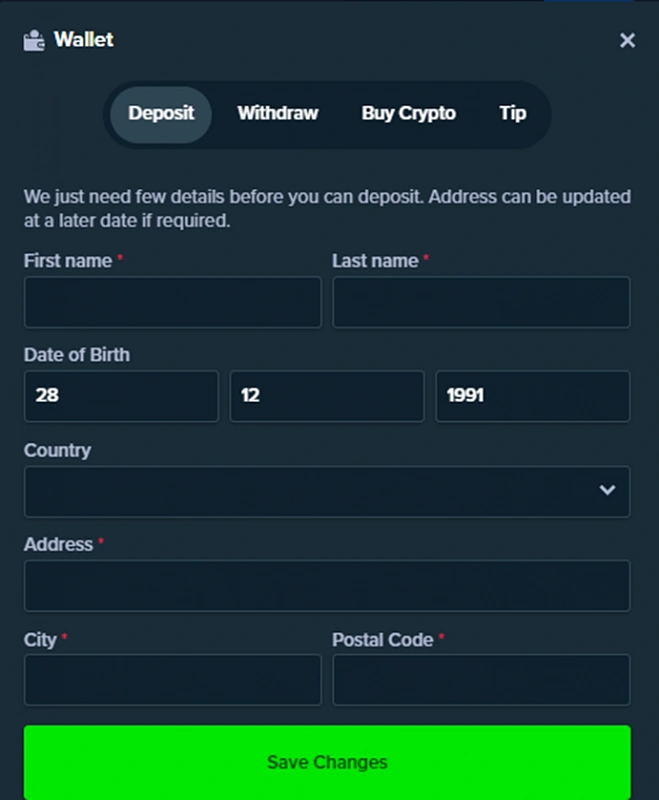The image size is (659, 800).
Task: Stay on the Deposit tab
Action: pos(161,114)
